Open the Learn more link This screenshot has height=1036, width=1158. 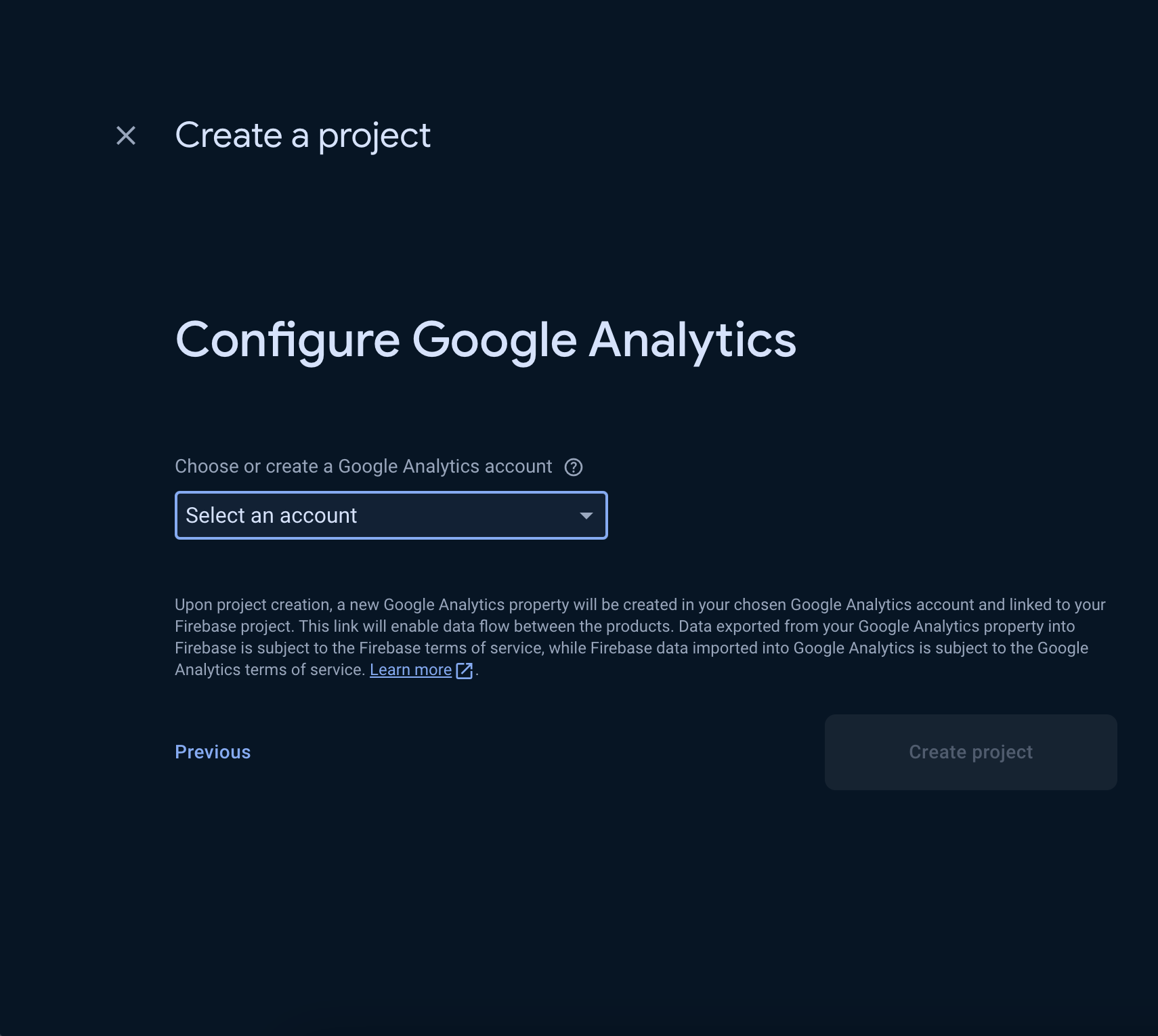coord(410,670)
